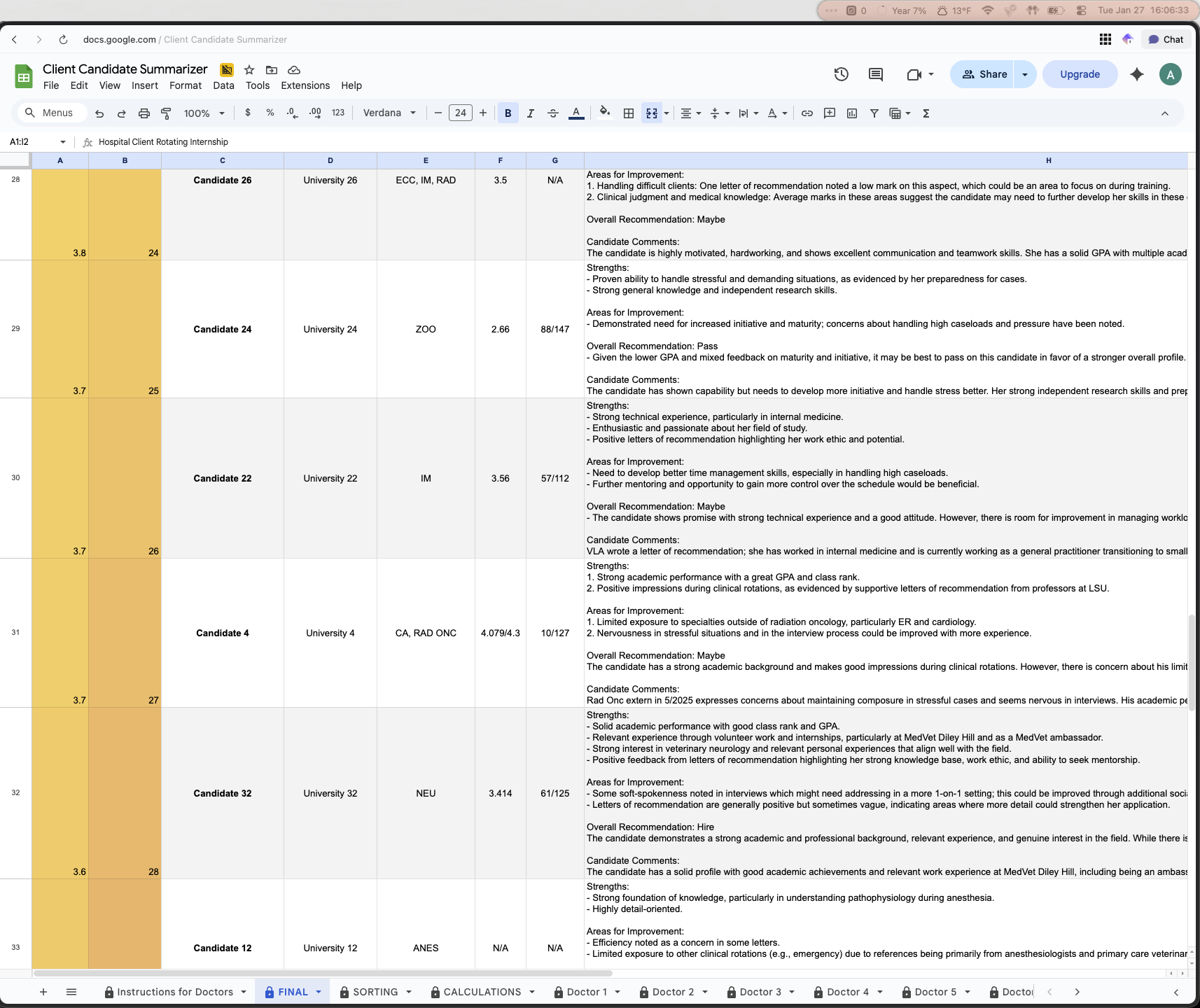This screenshot has height=1008, width=1200.
Task: Open the fill color picker
Action: click(604, 113)
